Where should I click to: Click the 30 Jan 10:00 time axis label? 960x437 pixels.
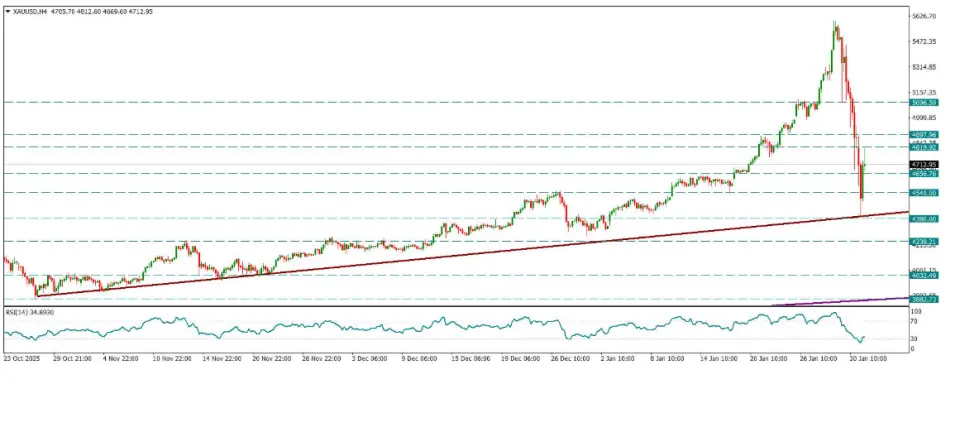click(862, 356)
